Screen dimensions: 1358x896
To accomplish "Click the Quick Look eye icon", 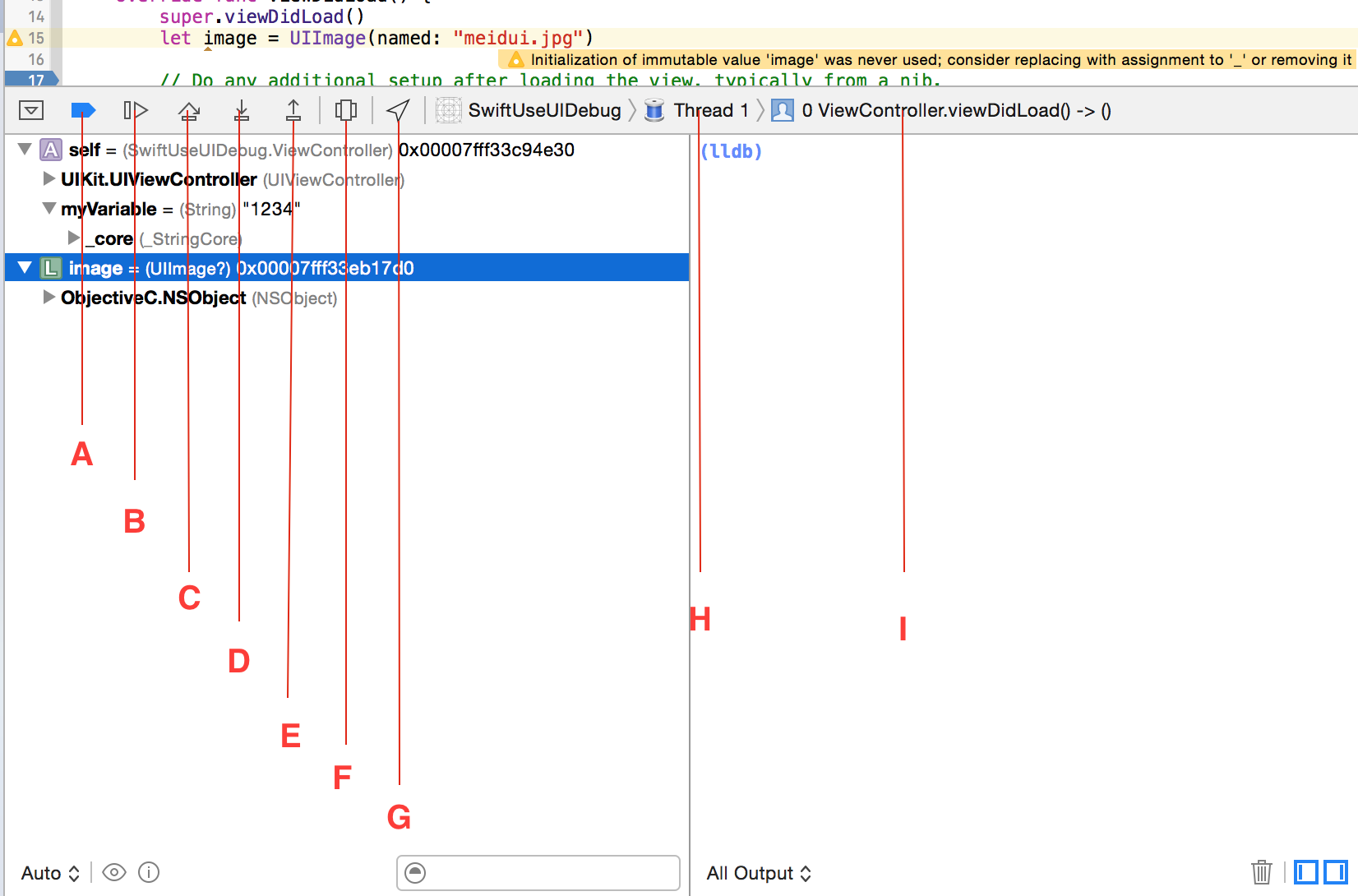I will click(x=114, y=872).
